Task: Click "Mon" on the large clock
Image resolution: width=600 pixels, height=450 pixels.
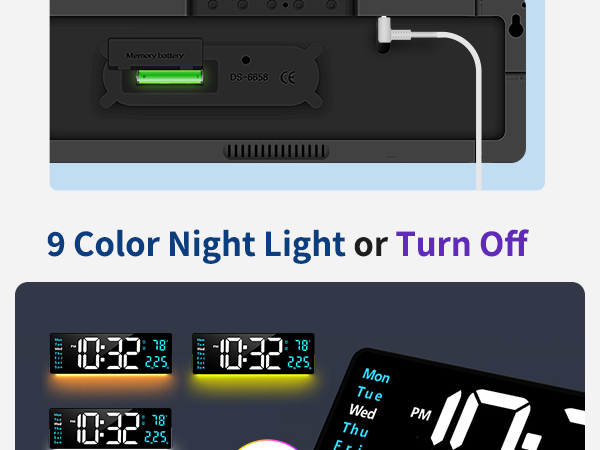Action: (376, 375)
